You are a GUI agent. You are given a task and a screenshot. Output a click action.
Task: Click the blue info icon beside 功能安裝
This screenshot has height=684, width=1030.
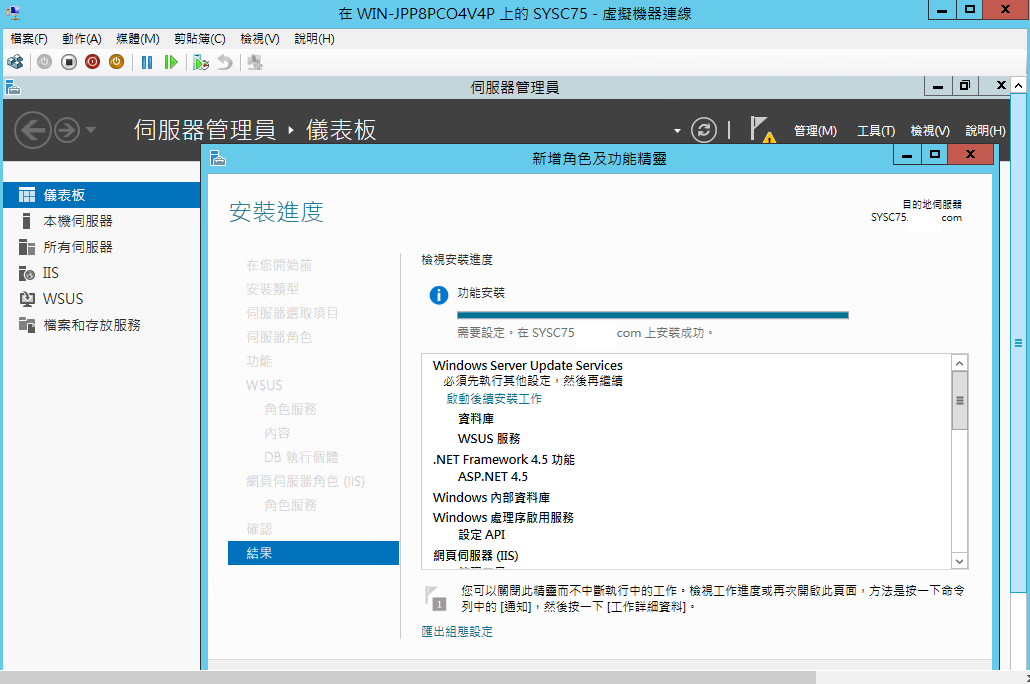click(439, 295)
